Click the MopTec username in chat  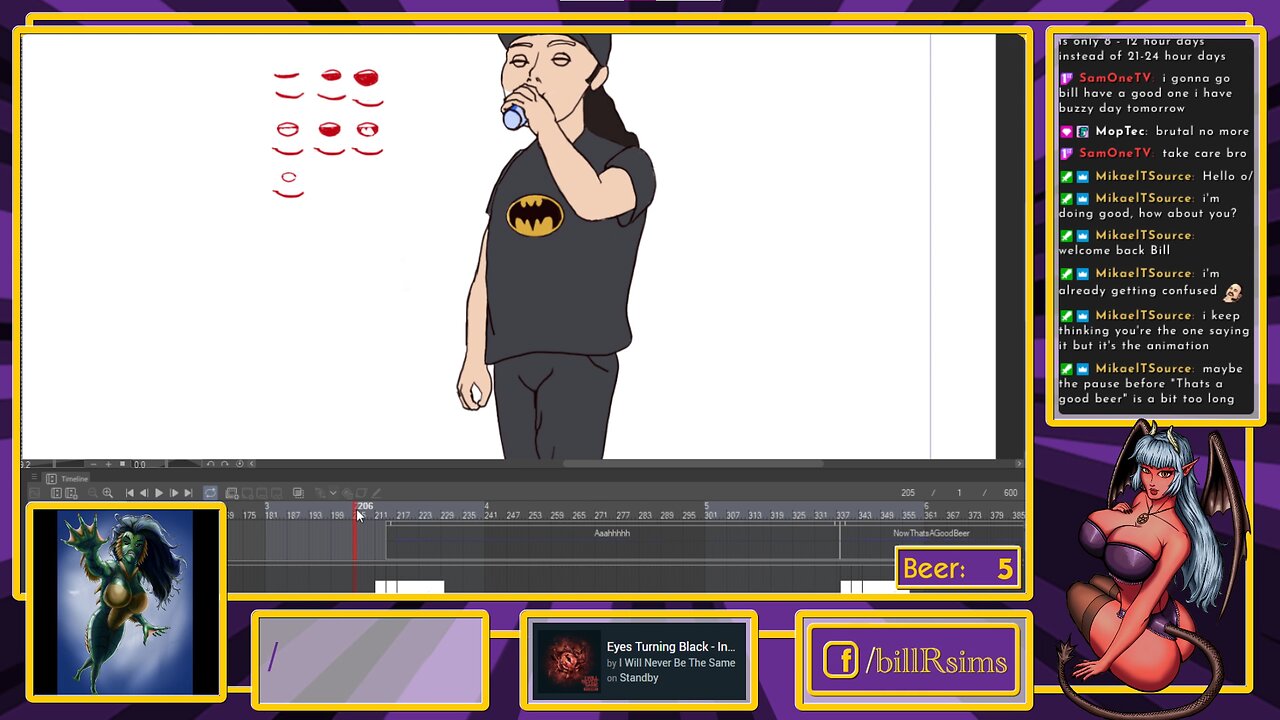pyautogui.click(x=1122, y=131)
